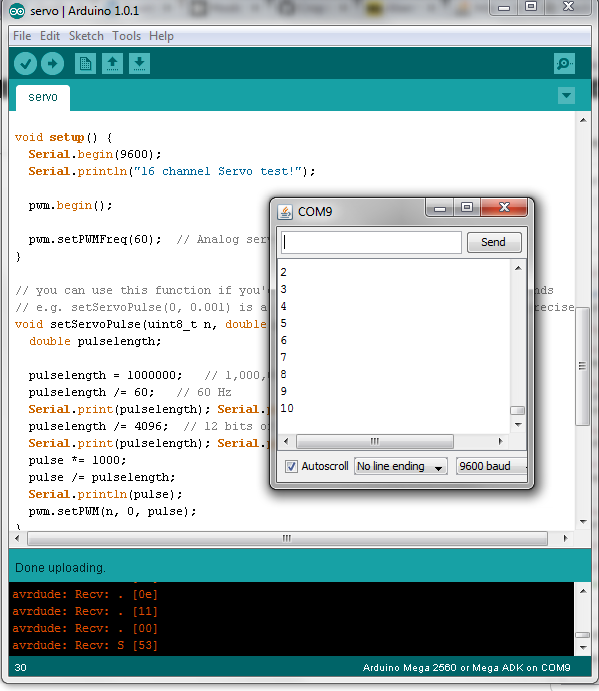Open the No line ending dropdown
This screenshot has height=691, width=599.
[401, 466]
